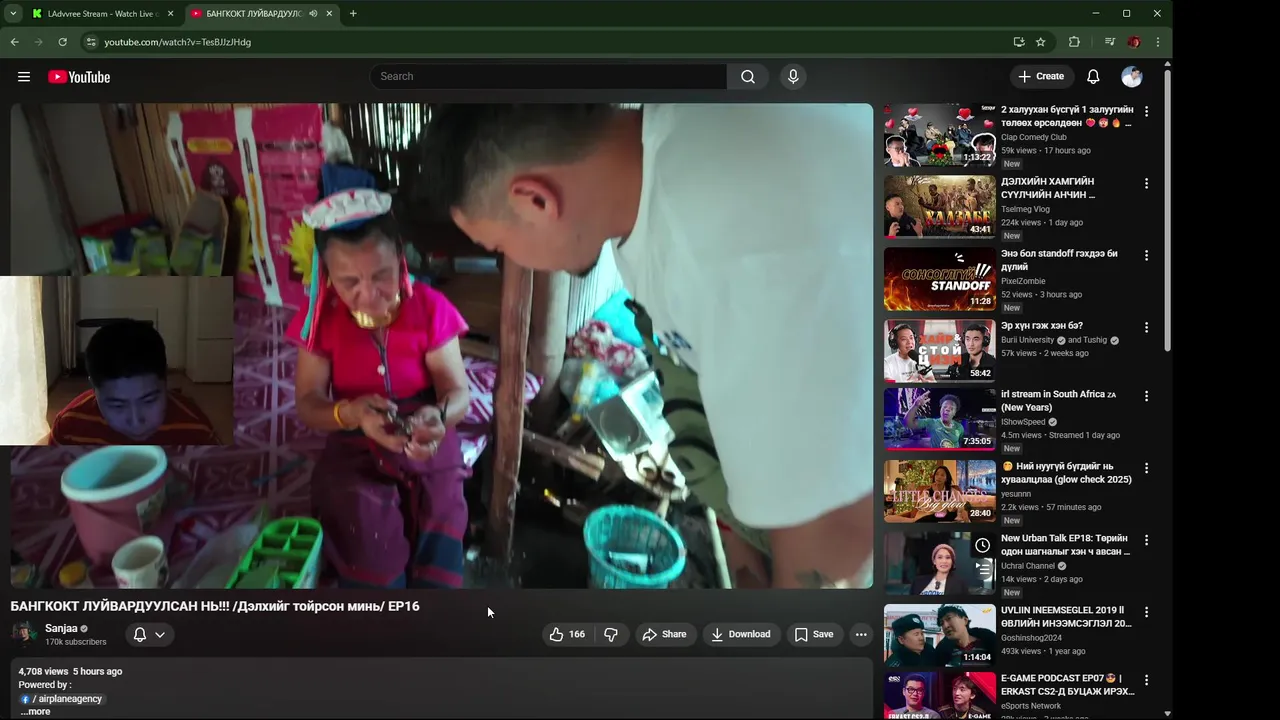Image resolution: width=1280 pixels, height=720 pixels.
Task: Open the PixelZombie standoff video thumbnail
Action: (940, 279)
